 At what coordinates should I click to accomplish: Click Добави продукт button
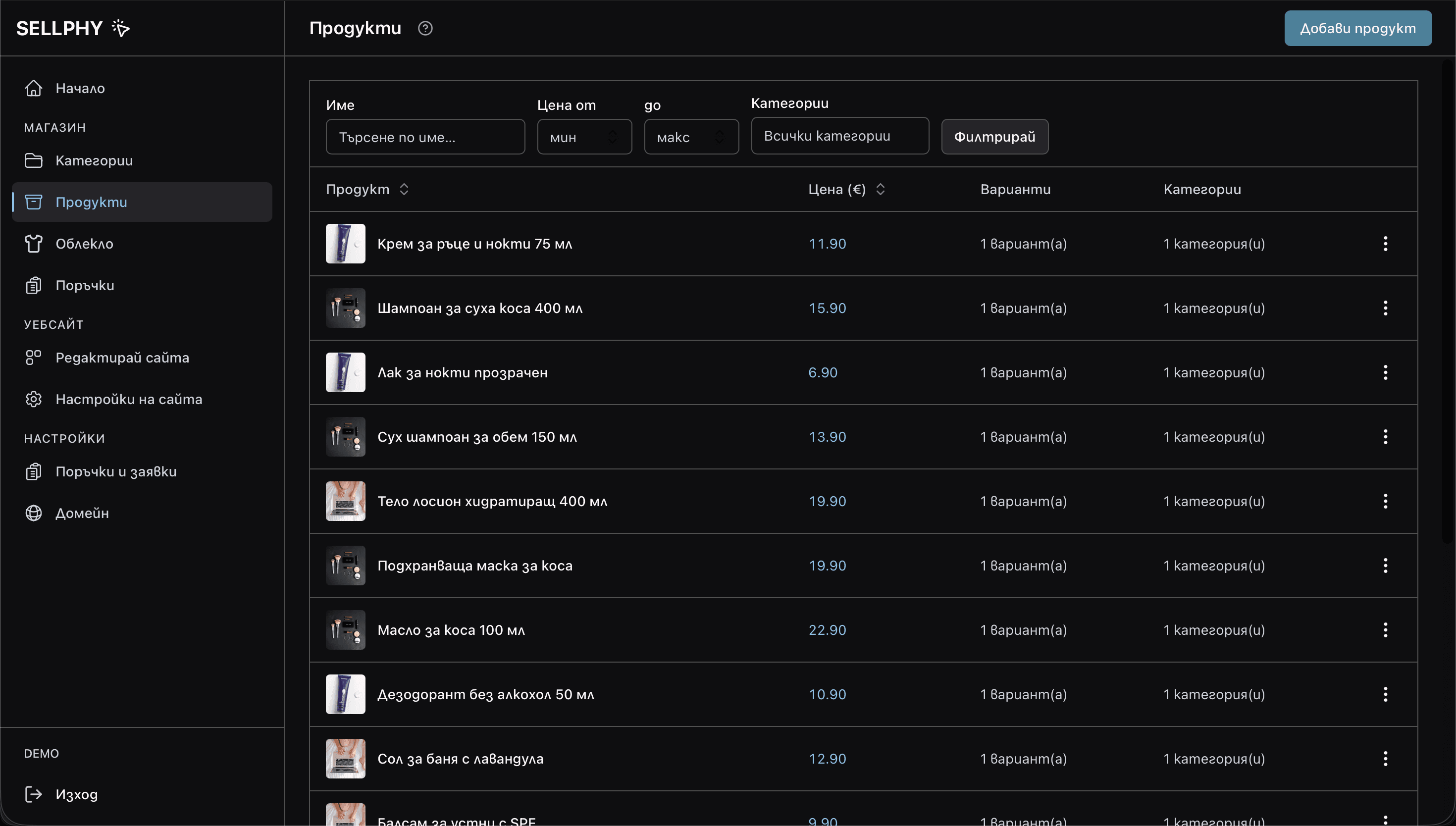(x=1357, y=28)
